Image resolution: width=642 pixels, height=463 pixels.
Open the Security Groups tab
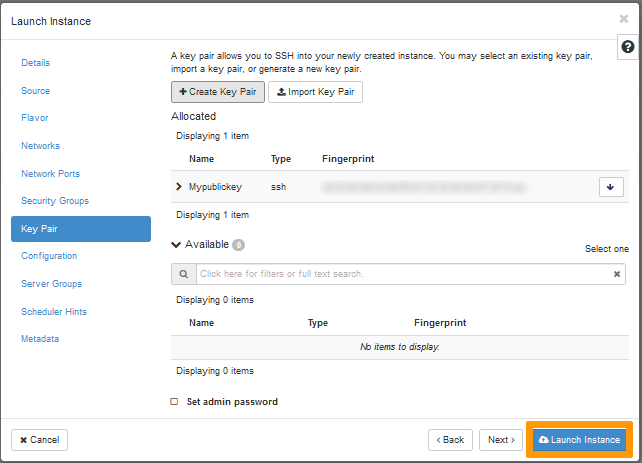55,201
